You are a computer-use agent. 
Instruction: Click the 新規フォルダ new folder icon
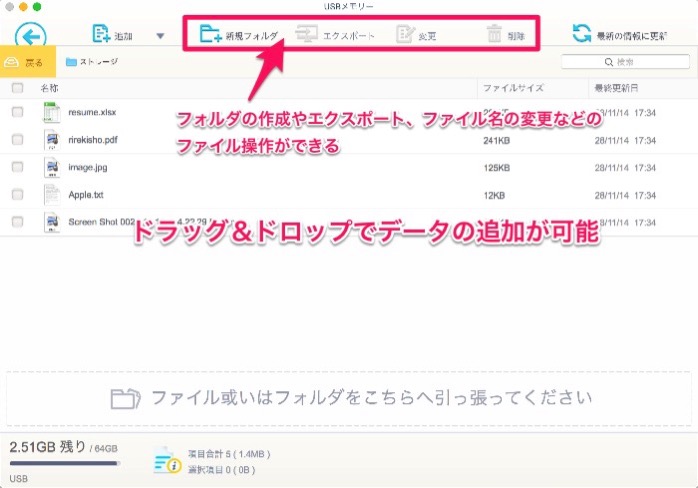[x=211, y=35]
